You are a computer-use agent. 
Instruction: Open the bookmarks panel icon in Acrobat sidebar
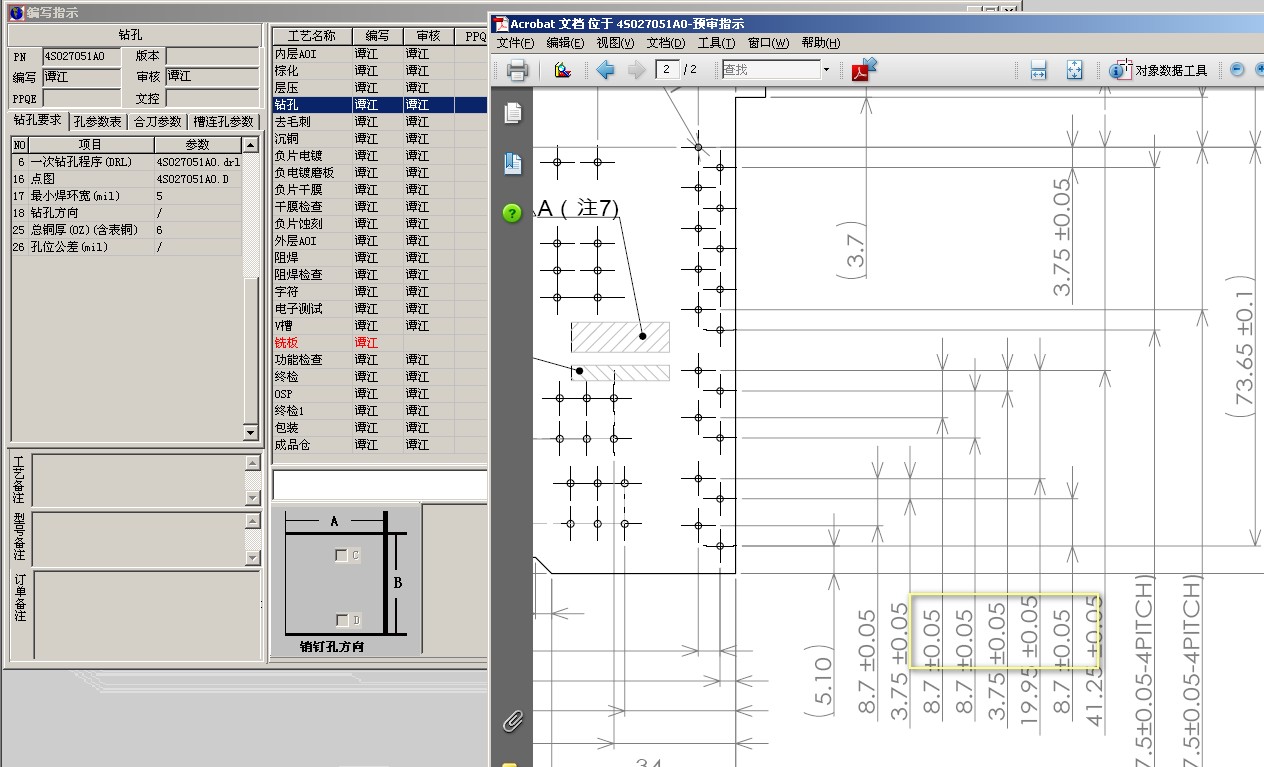(x=513, y=163)
